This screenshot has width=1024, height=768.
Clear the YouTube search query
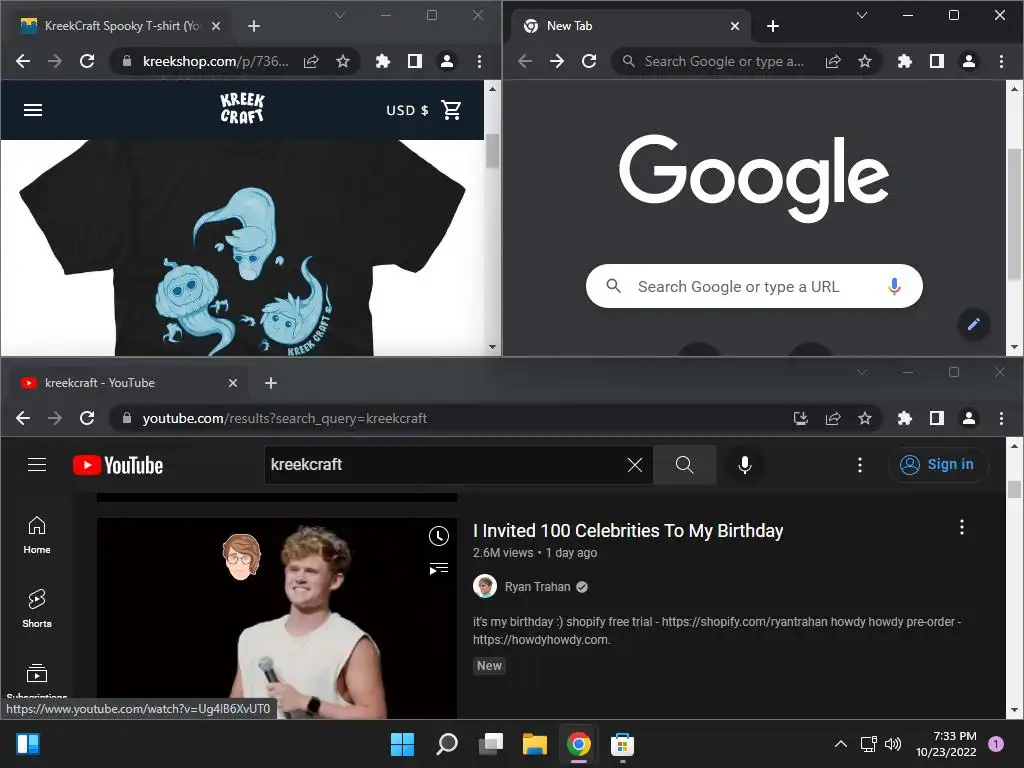[x=635, y=464]
